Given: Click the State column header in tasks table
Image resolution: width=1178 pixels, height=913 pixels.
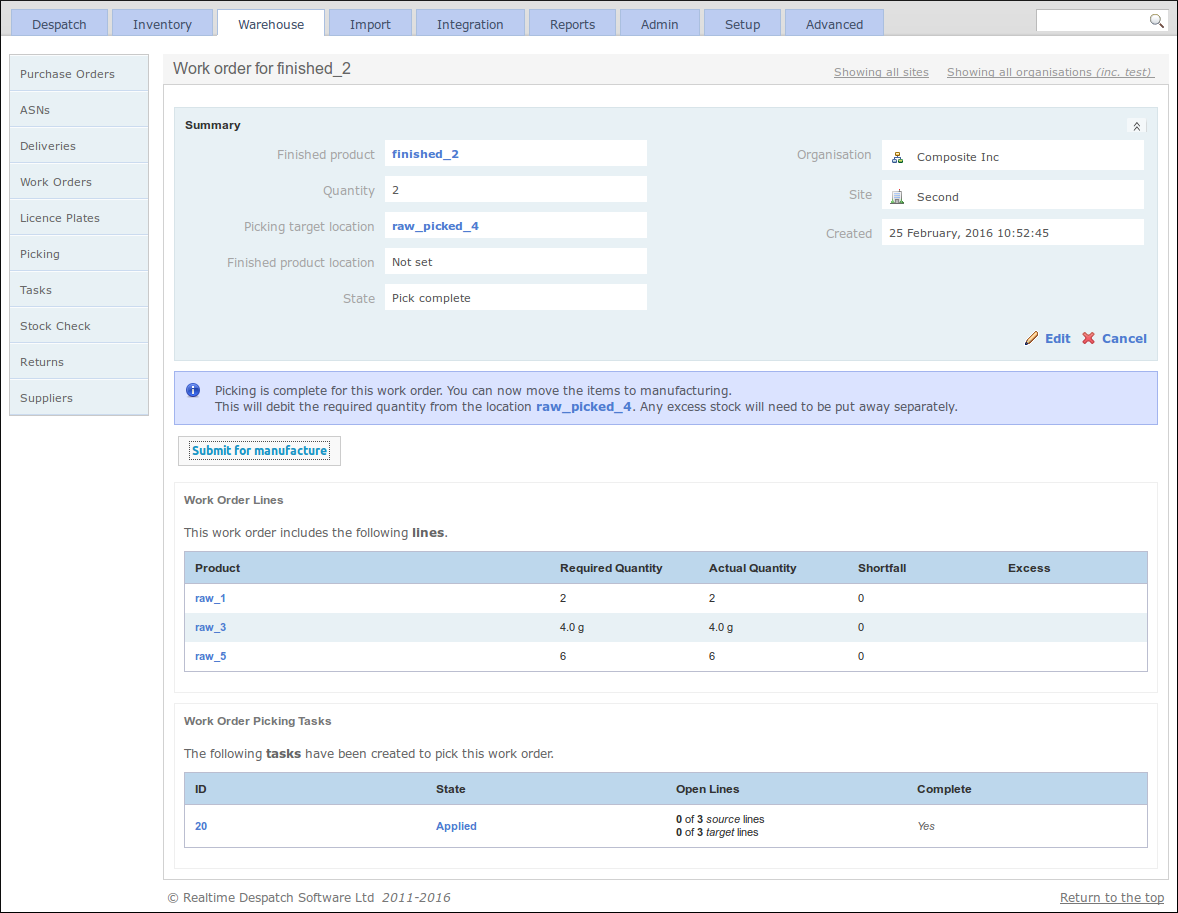Looking at the screenshot, I should pyautogui.click(x=450, y=789).
